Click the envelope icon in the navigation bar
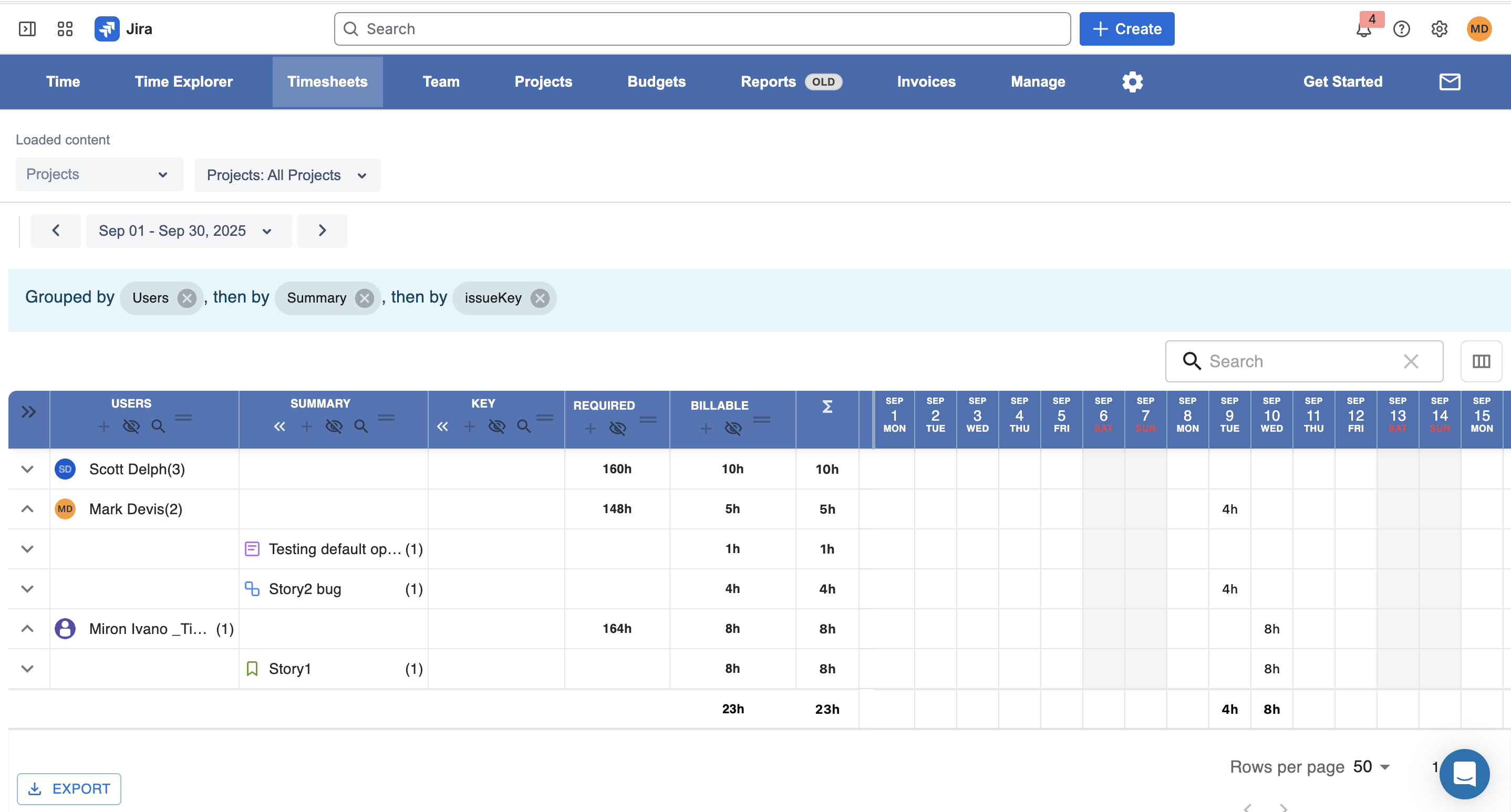1511x812 pixels. 1450,81
